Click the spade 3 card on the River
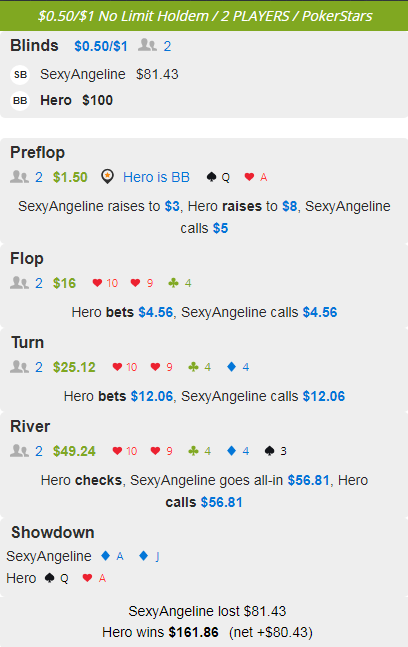Viewport: 408px width, 647px height. pyautogui.click(x=275, y=451)
